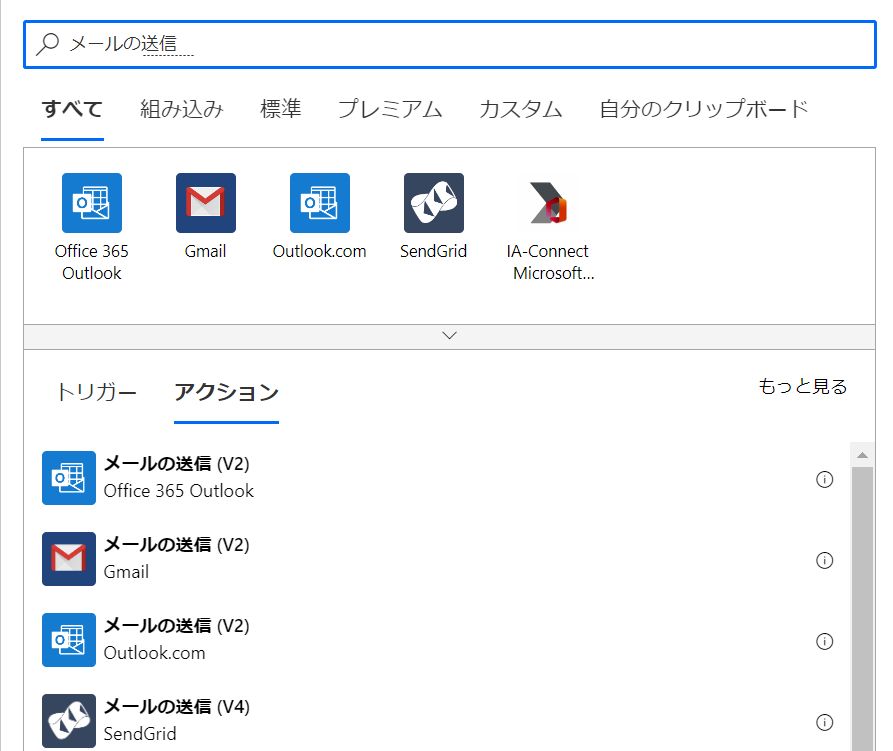The image size is (893, 751).
Task: Show info for Outlook.com send action
Action: click(x=824, y=641)
